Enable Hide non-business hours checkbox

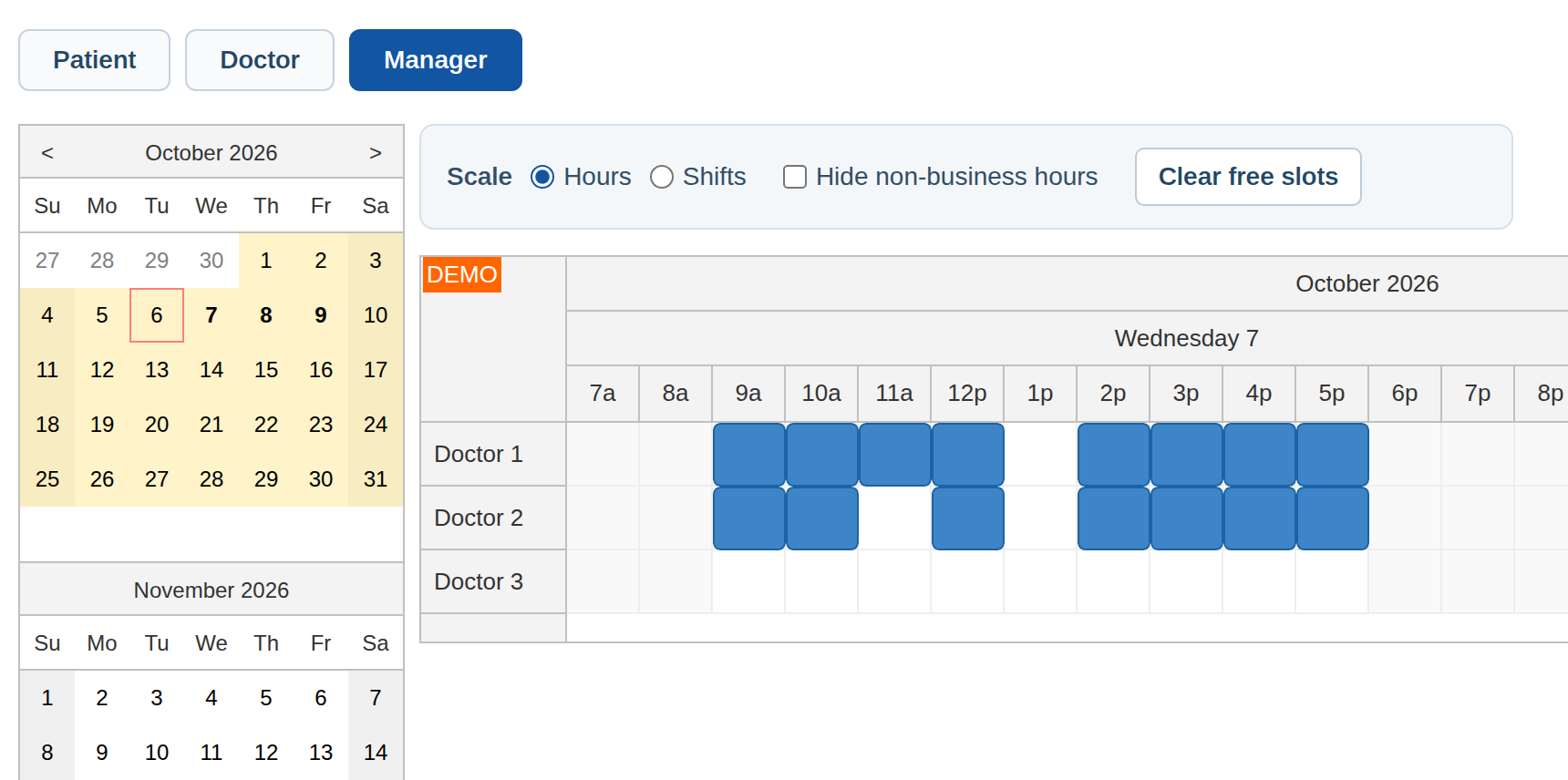(x=795, y=177)
